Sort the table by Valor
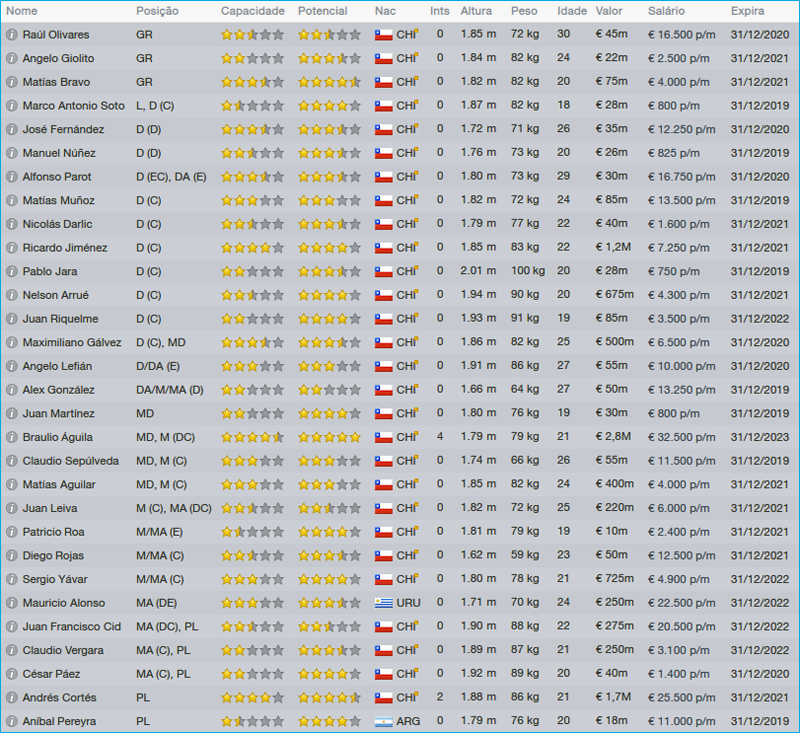Viewport: 800px width, 733px height. tap(608, 11)
